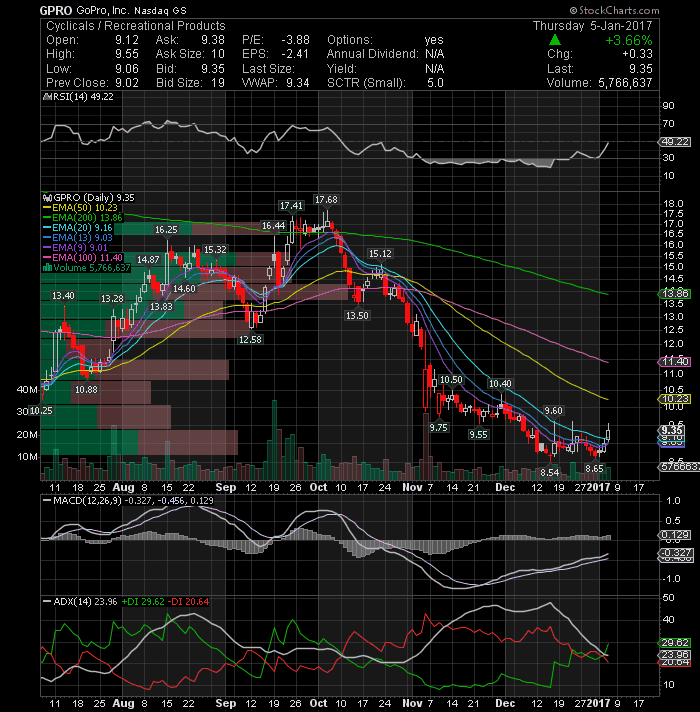Click the Low price value 9.06
The image size is (700, 712).
tap(127, 69)
